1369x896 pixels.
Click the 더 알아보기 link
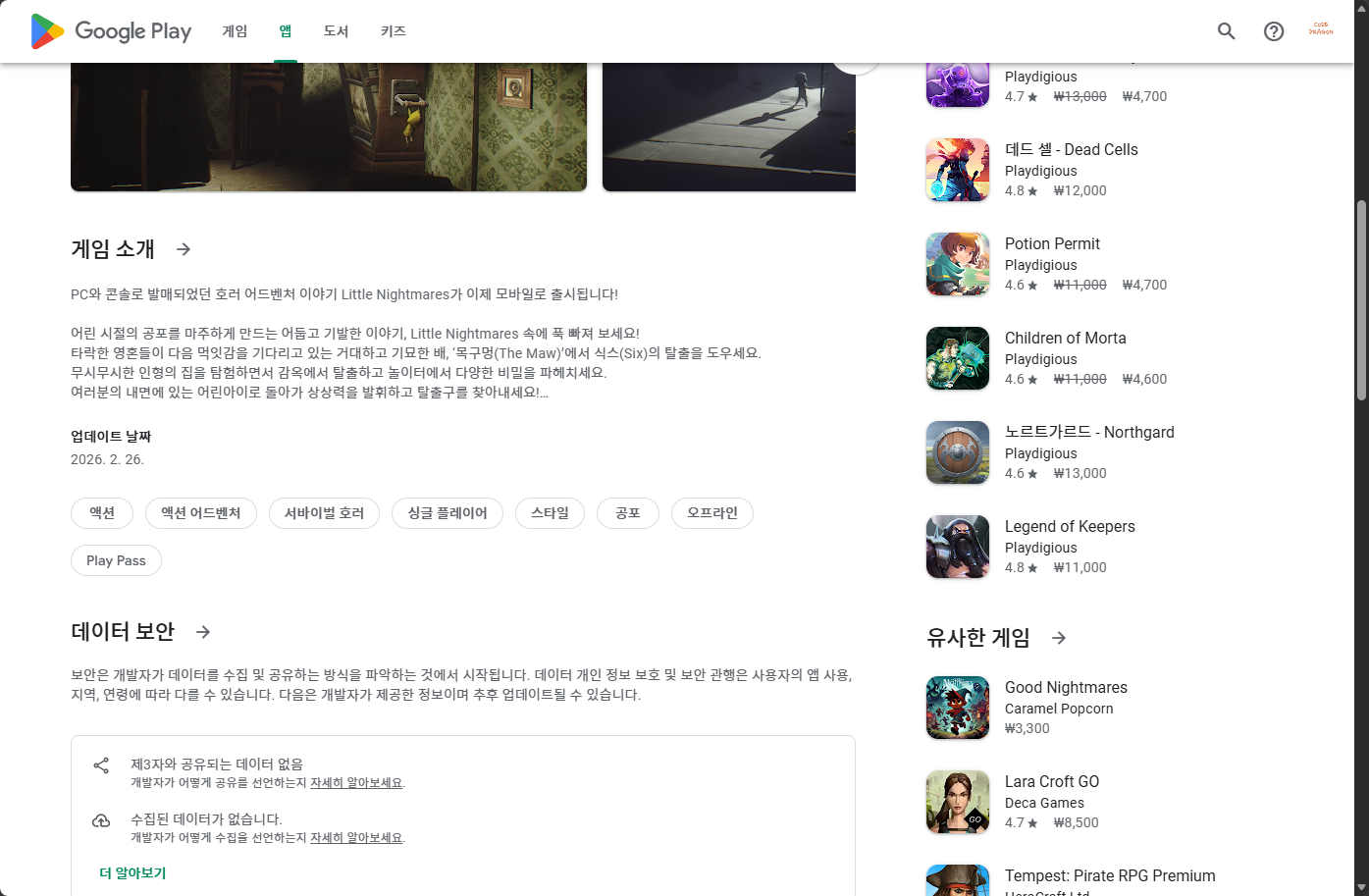coord(132,873)
